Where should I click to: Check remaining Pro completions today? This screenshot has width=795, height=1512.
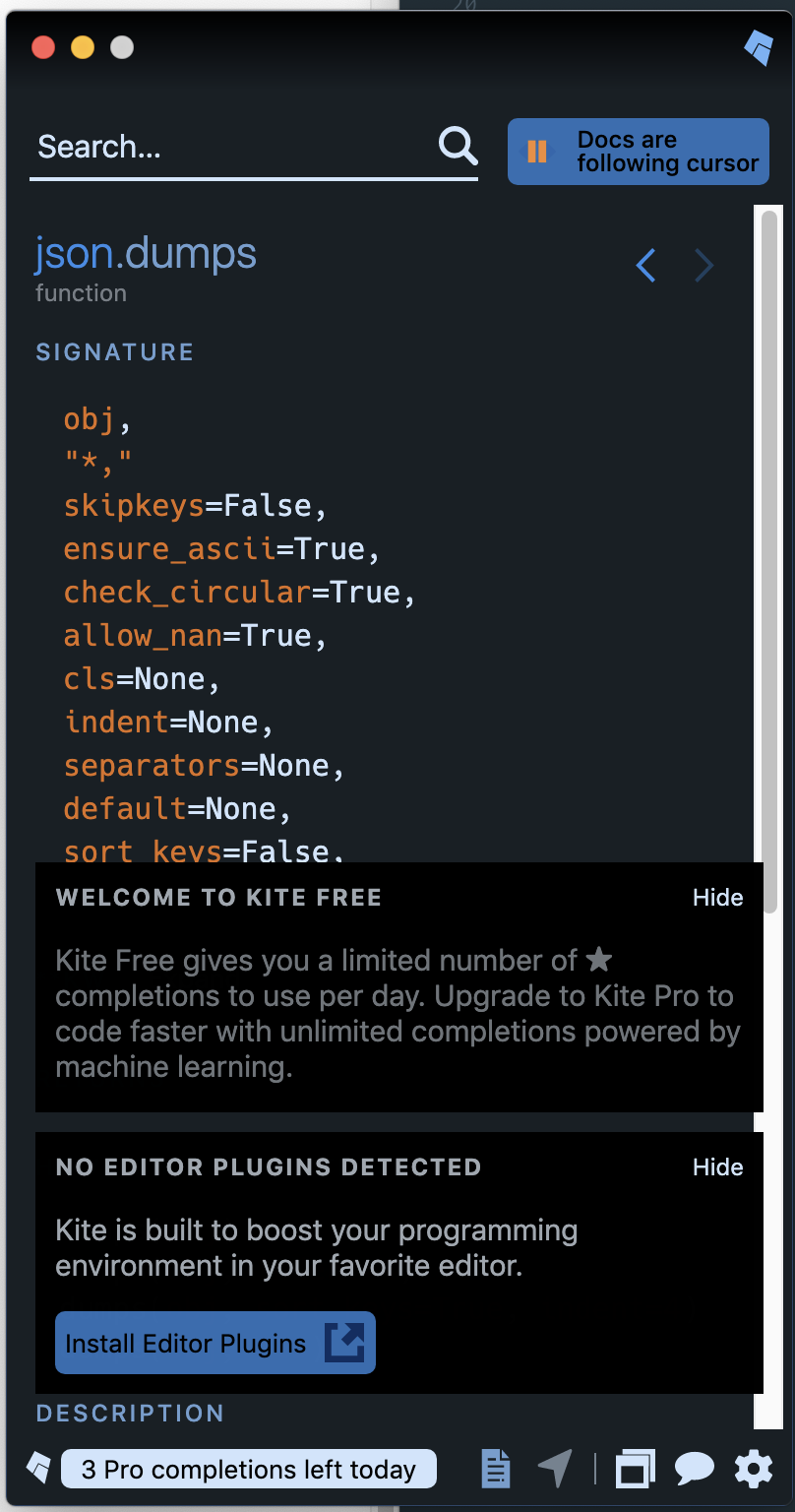pyautogui.click(x=248, y=1468)
